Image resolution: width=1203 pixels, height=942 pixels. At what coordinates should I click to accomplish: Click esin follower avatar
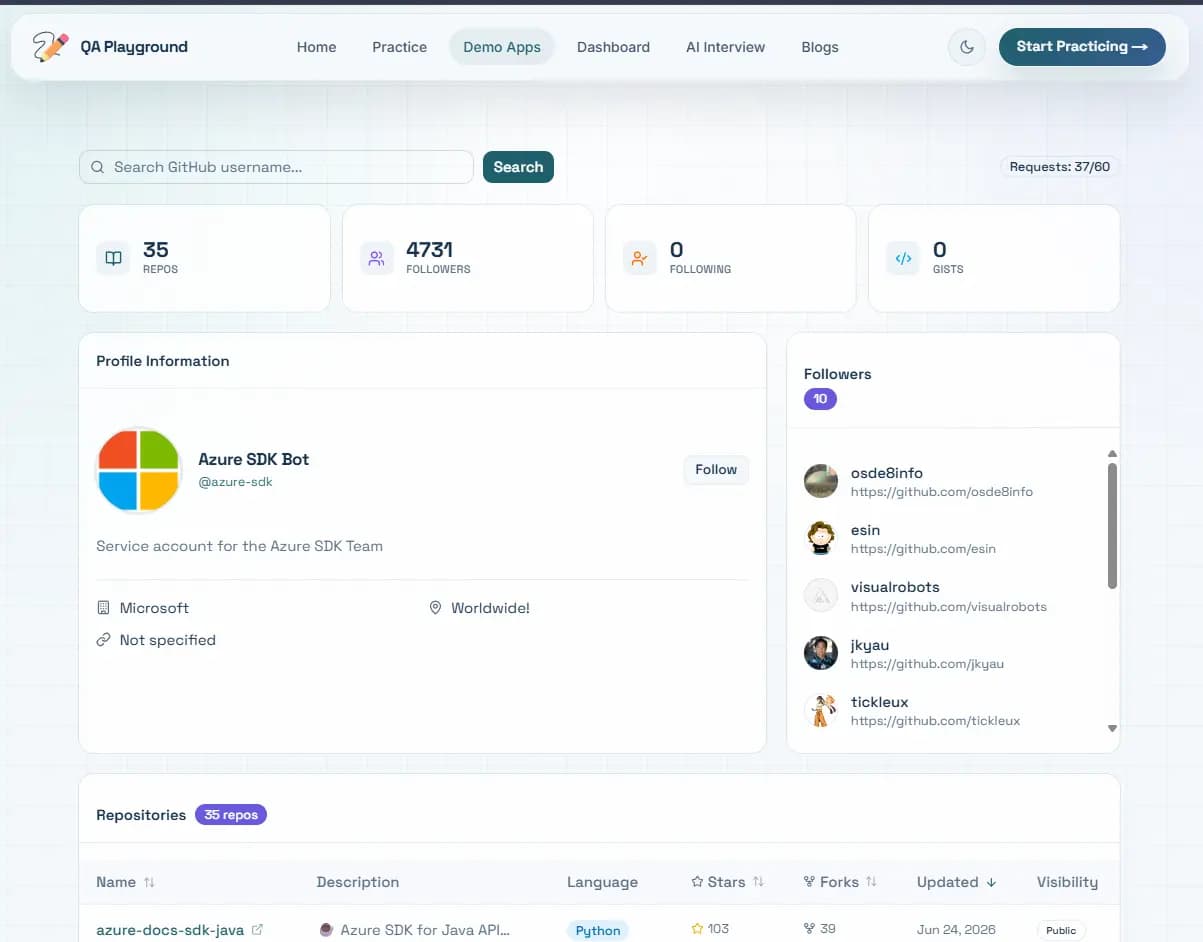[821, 538]
